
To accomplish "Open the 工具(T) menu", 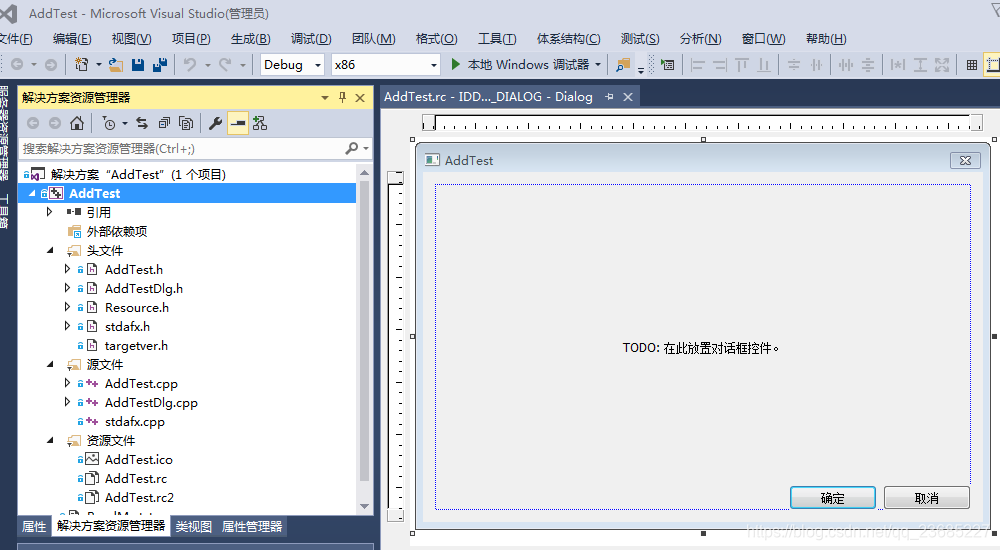I will [497, 39].
